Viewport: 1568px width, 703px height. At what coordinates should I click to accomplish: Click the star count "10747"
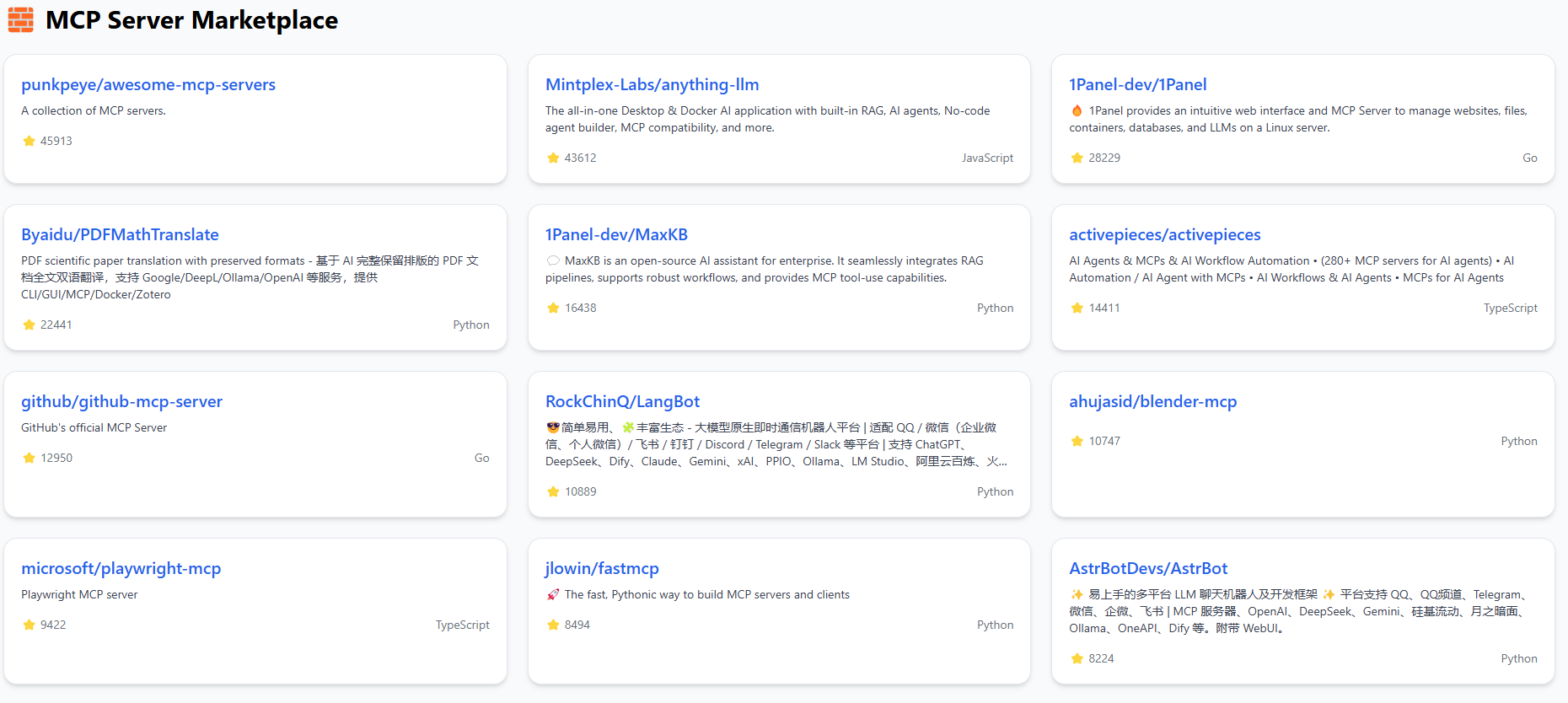pos(1104,441)
